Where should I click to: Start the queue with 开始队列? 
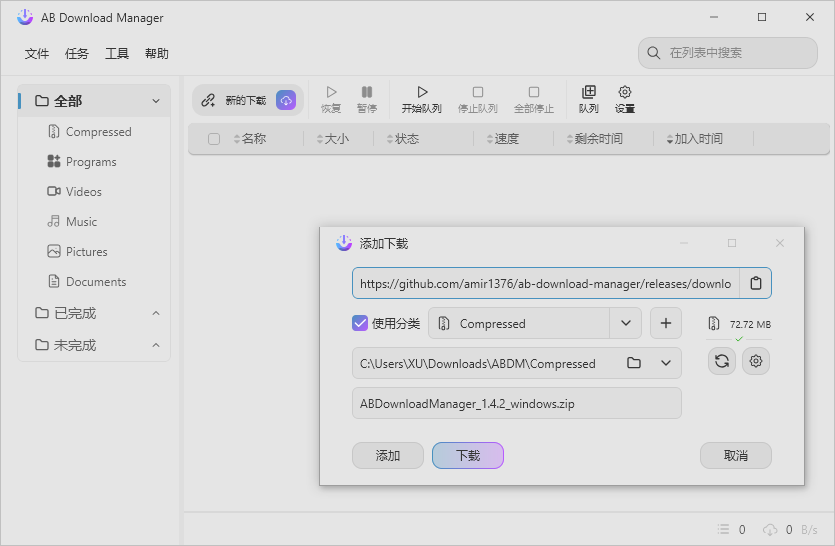422,100
